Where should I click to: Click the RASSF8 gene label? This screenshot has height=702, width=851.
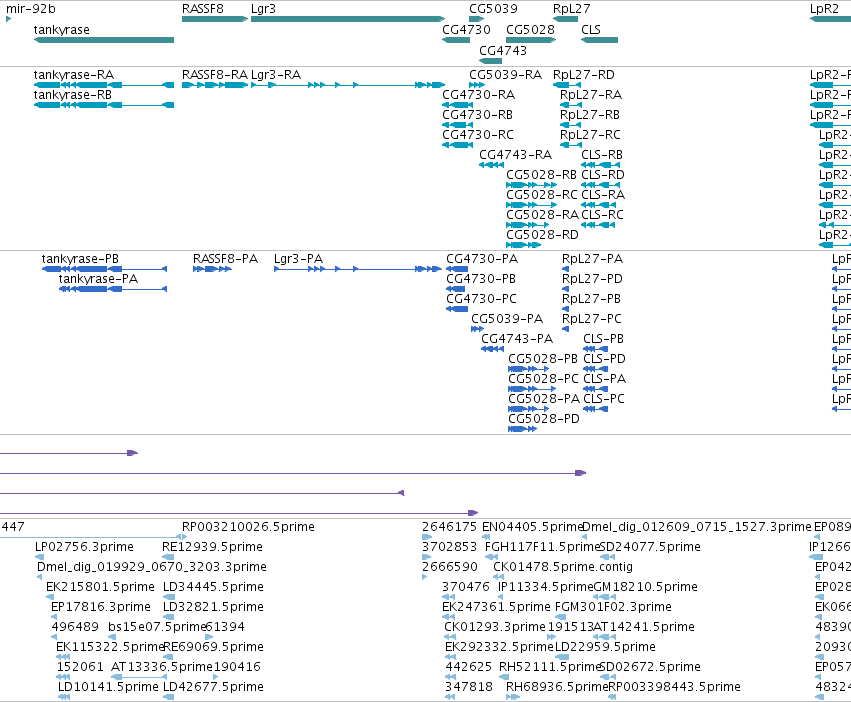click(x=202, y=9)
